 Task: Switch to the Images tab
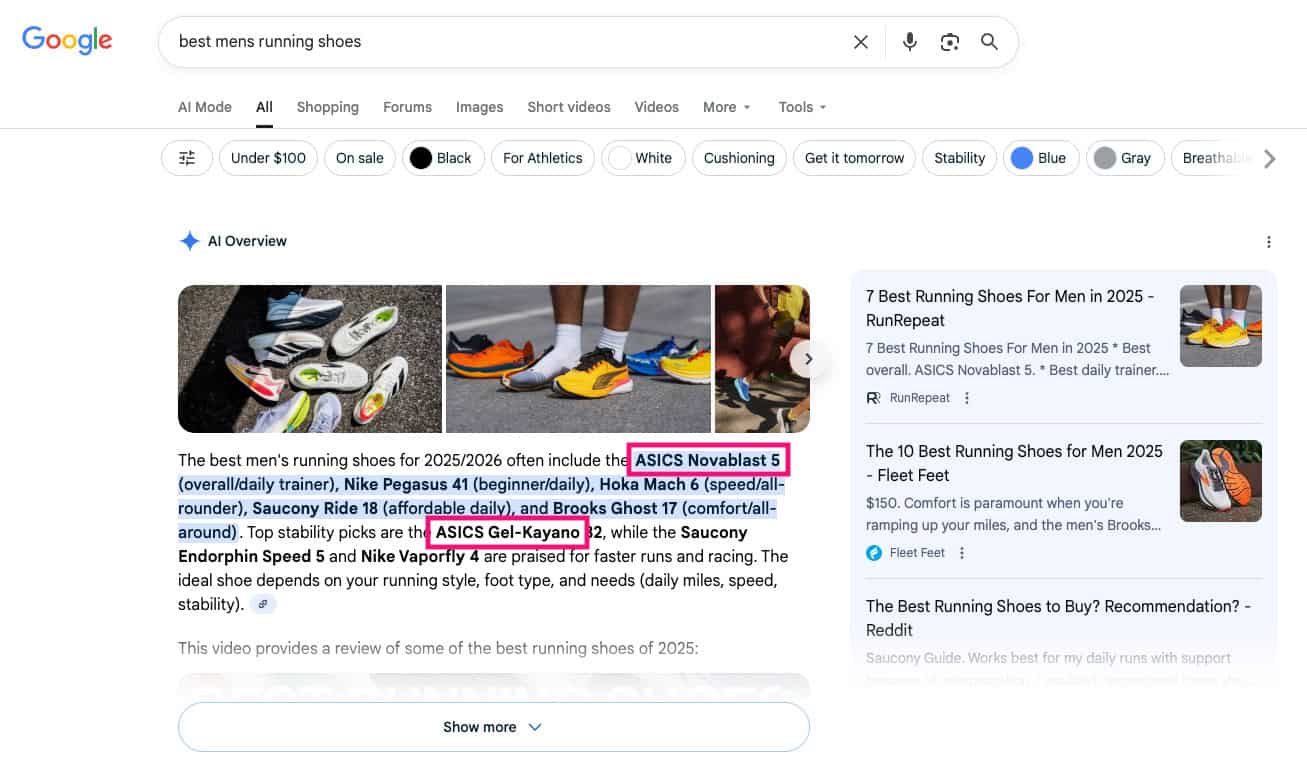479,107
